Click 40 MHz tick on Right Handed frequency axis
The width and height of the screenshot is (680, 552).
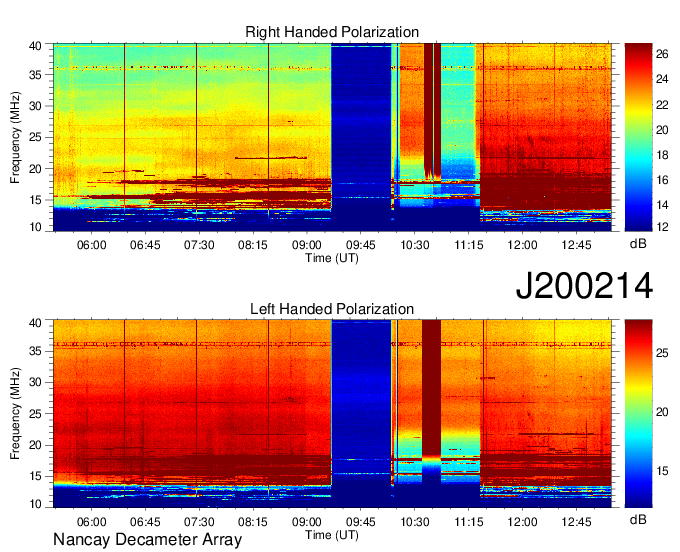click(x=35, y=46)
